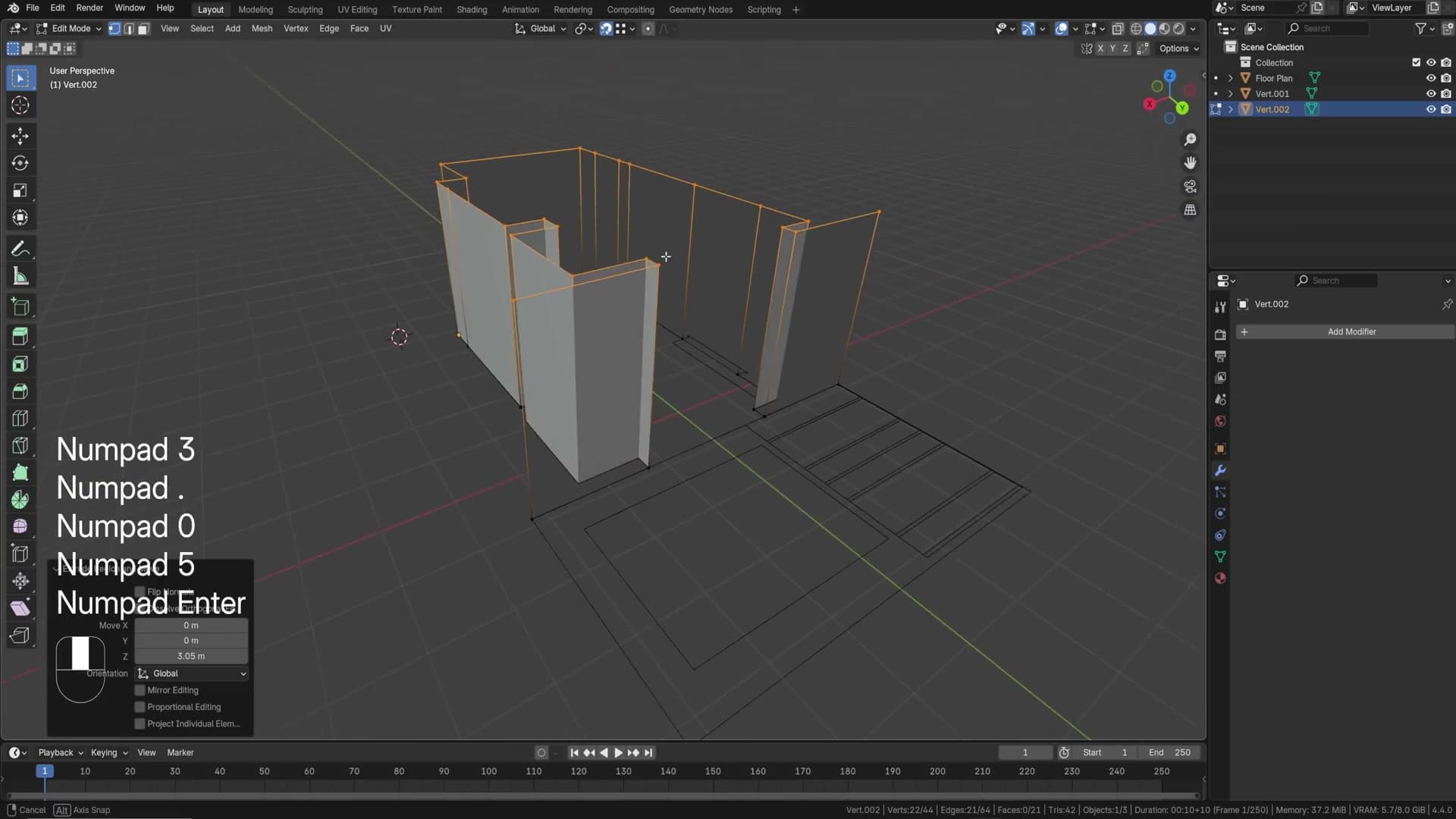Viewport: 1456px width, 819px height.
Task: Switch to vertex select mode
Action: pyautogui.click(x=115, y=29)
